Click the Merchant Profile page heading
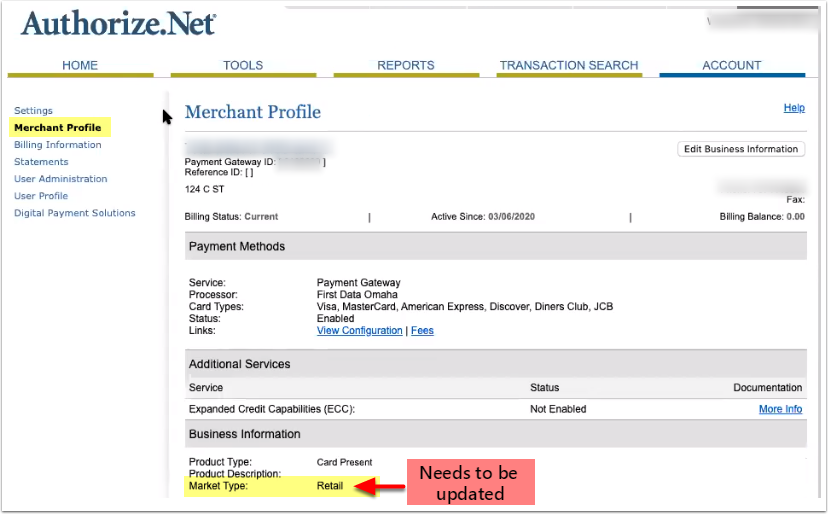The height and width of the screenshot is (514, 828). pyautogui.click(x=253, y=112)
